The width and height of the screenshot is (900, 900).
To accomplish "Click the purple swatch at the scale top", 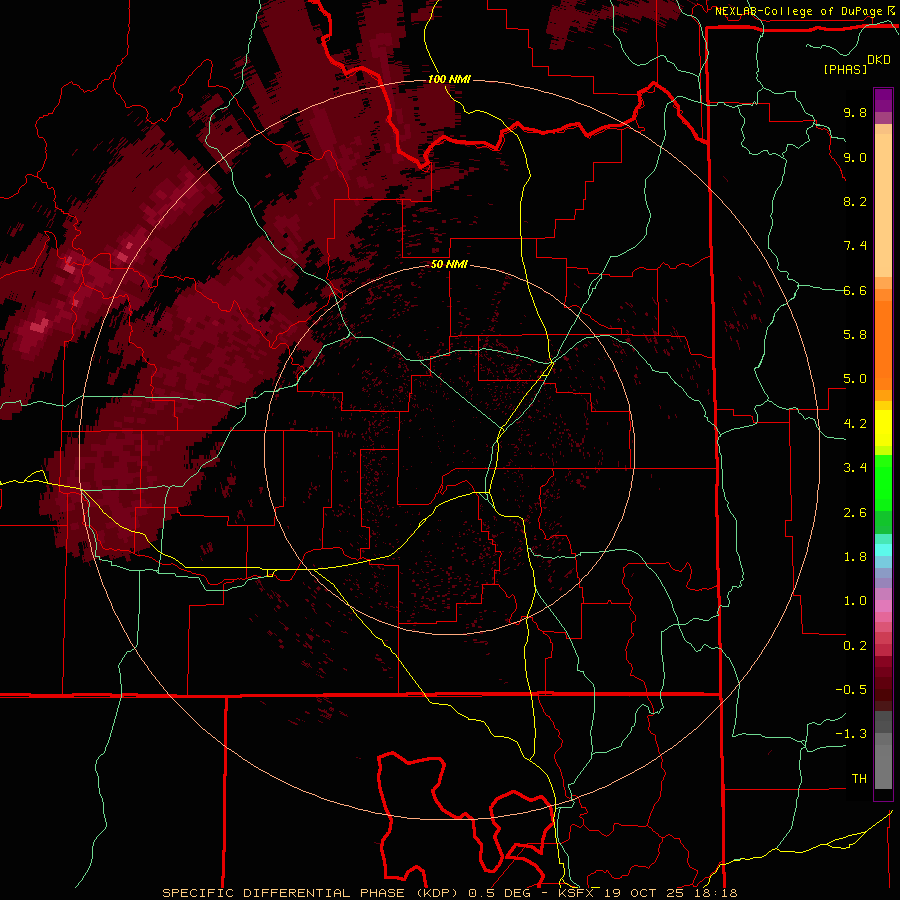I will [883, 100].
